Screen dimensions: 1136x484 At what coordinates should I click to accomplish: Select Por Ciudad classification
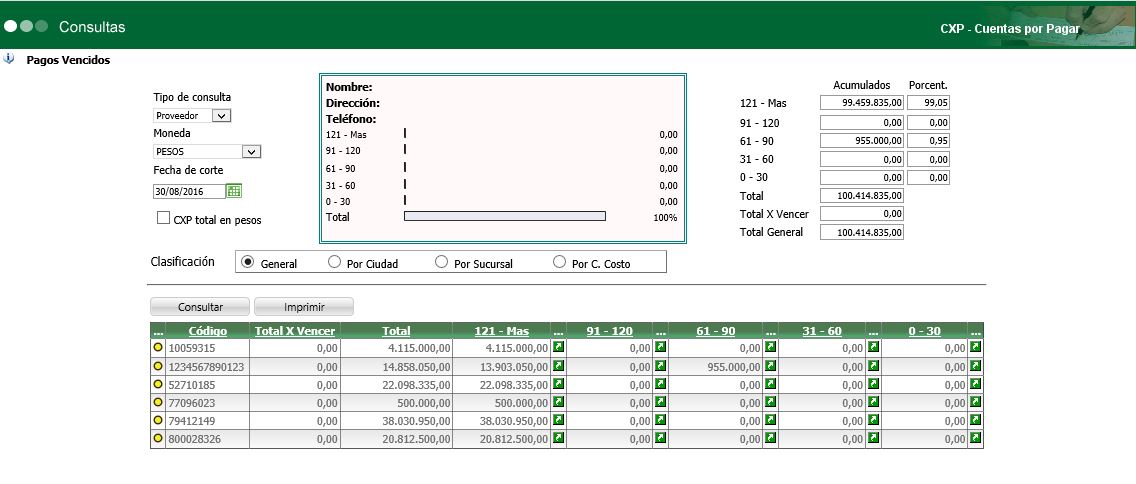[x=334, y=262]
